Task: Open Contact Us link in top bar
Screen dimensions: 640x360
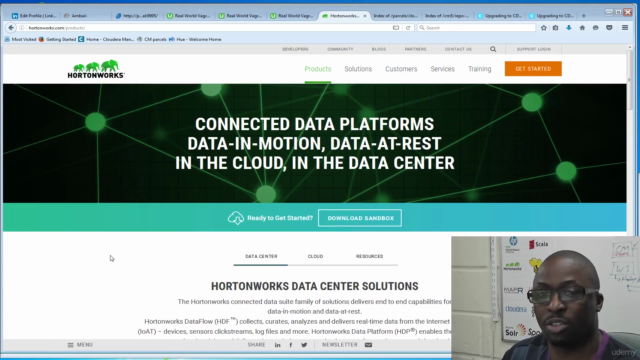Action: pos(458,49)
